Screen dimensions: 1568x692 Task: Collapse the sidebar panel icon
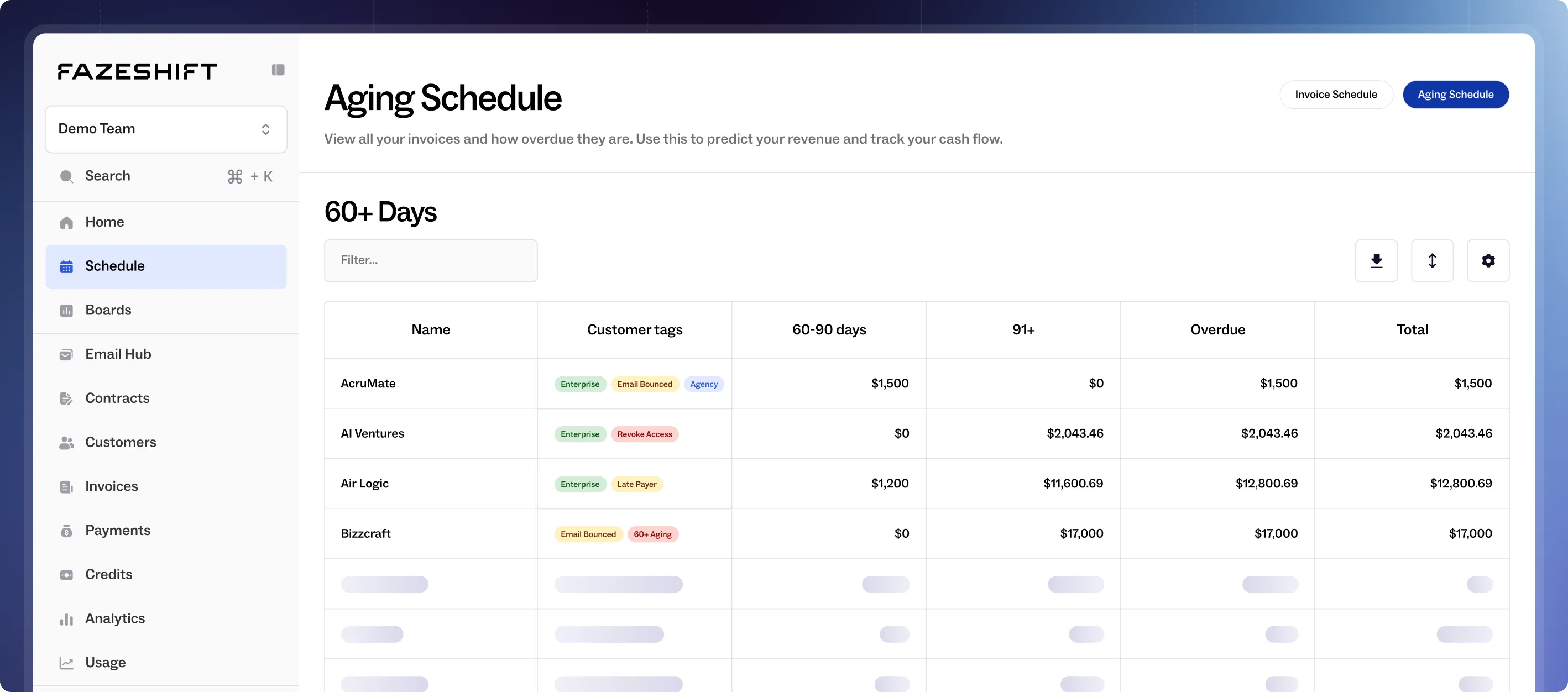278,70
